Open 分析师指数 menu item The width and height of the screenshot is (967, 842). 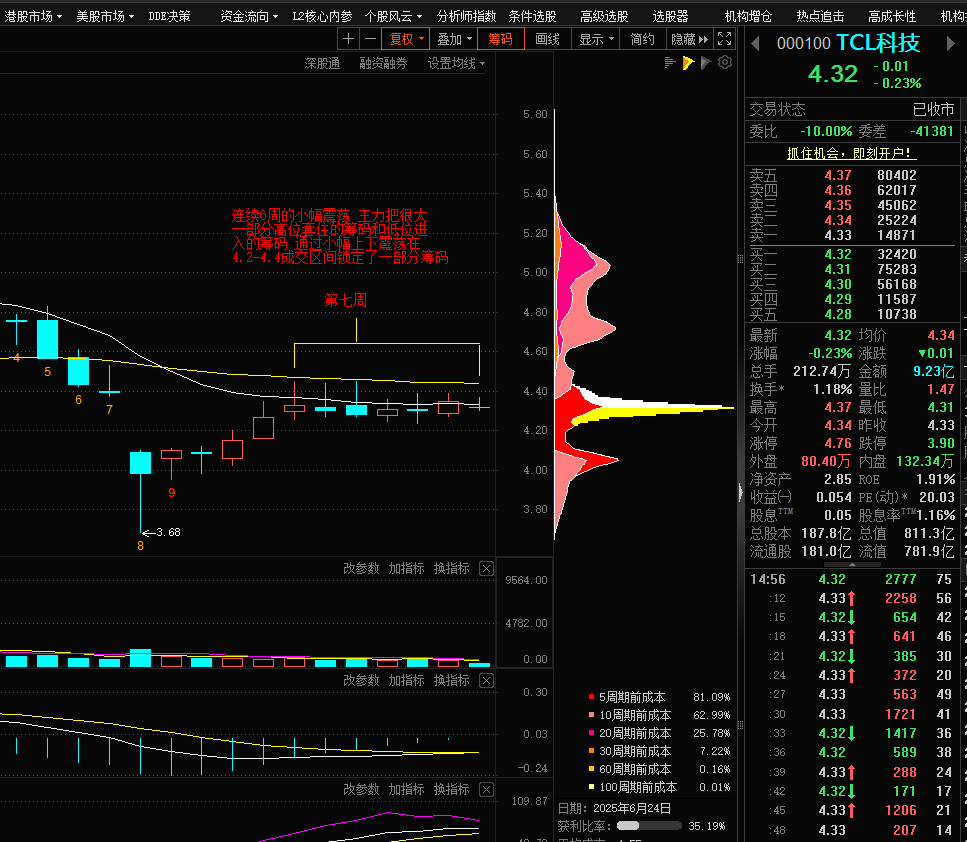tap(466, 16)
